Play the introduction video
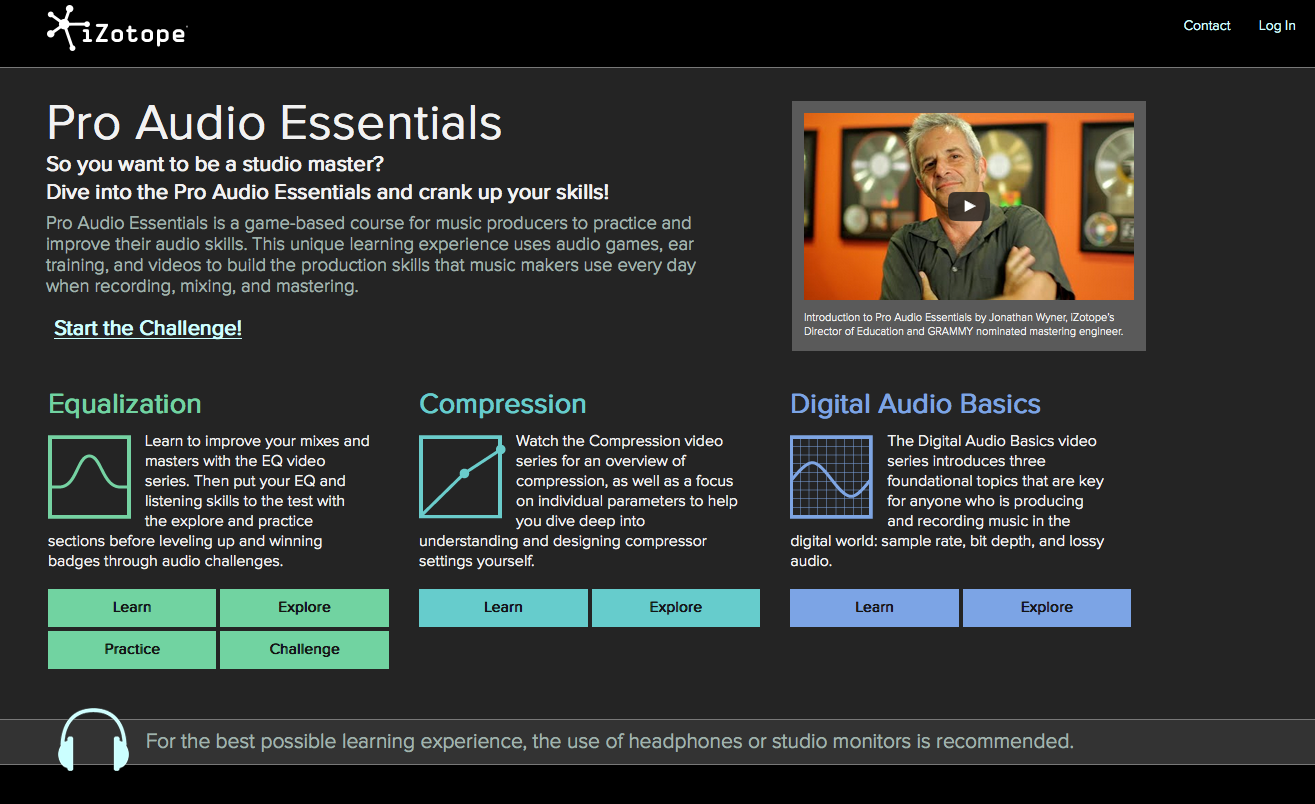This screenshot has height=804, width=1315. [x=968, y=206]
